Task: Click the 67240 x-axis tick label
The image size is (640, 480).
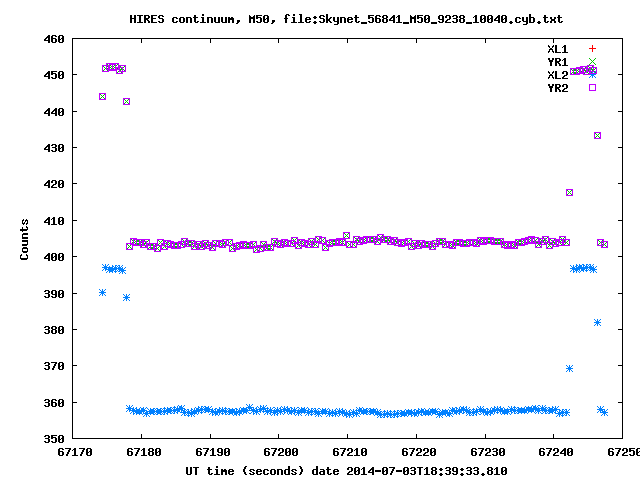Action: point(556,452)
